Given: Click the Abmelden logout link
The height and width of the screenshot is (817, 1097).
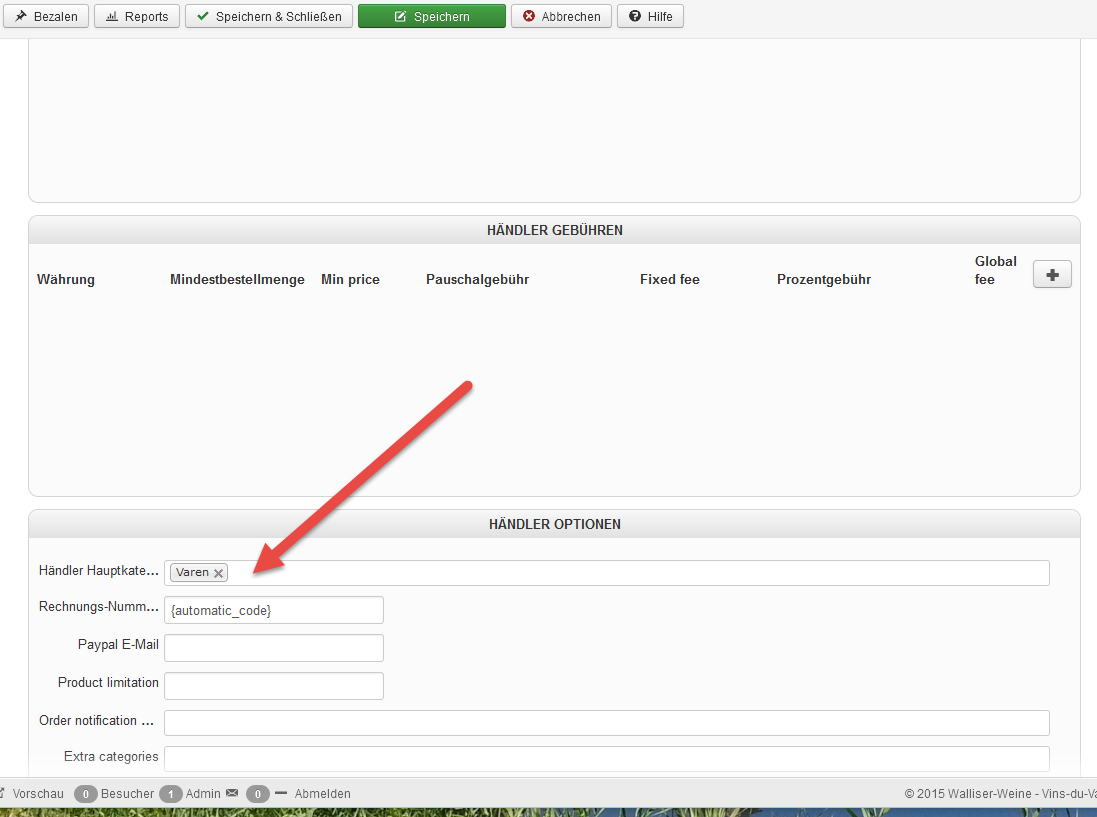Looking at the screenshot, I should click(x=323, y=794).
